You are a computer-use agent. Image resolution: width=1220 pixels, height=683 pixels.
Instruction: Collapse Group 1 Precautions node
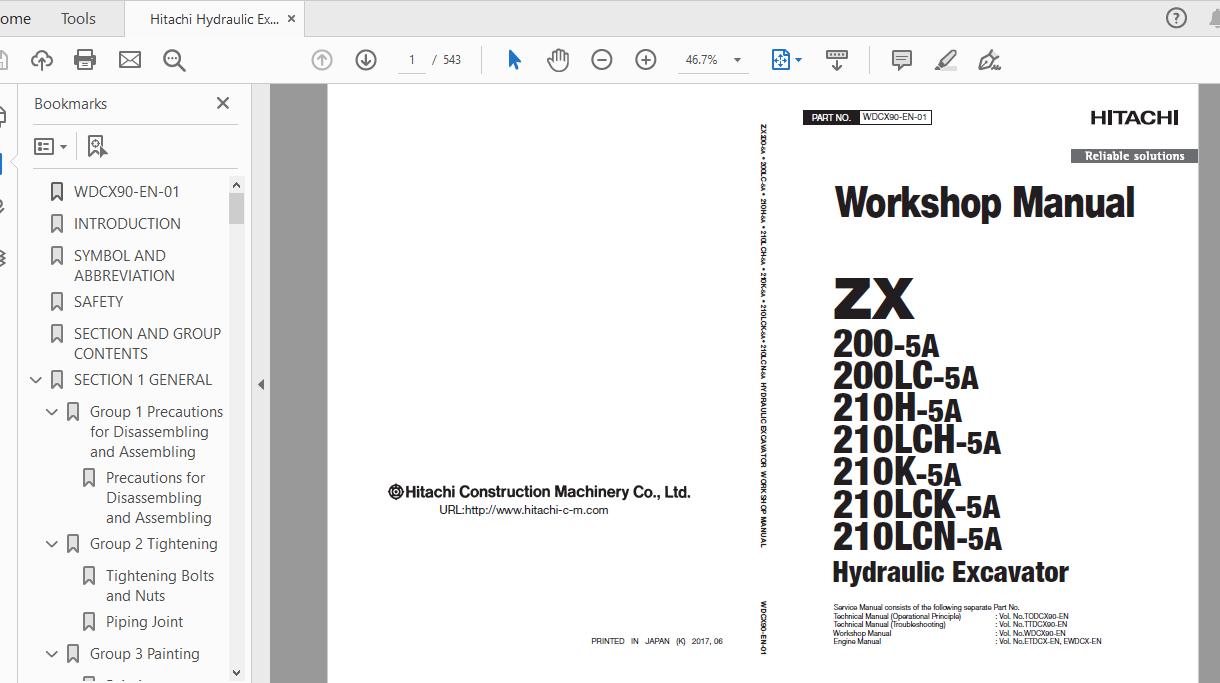(52, 412)
